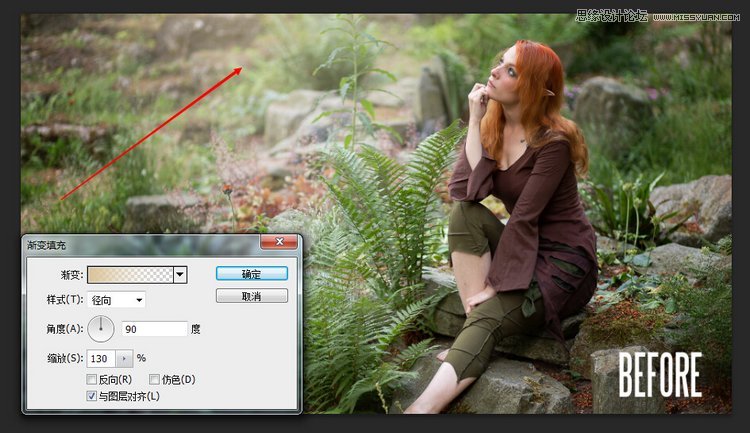
Task: Click the white BEFORE text on photo
Action: (659, 375)
